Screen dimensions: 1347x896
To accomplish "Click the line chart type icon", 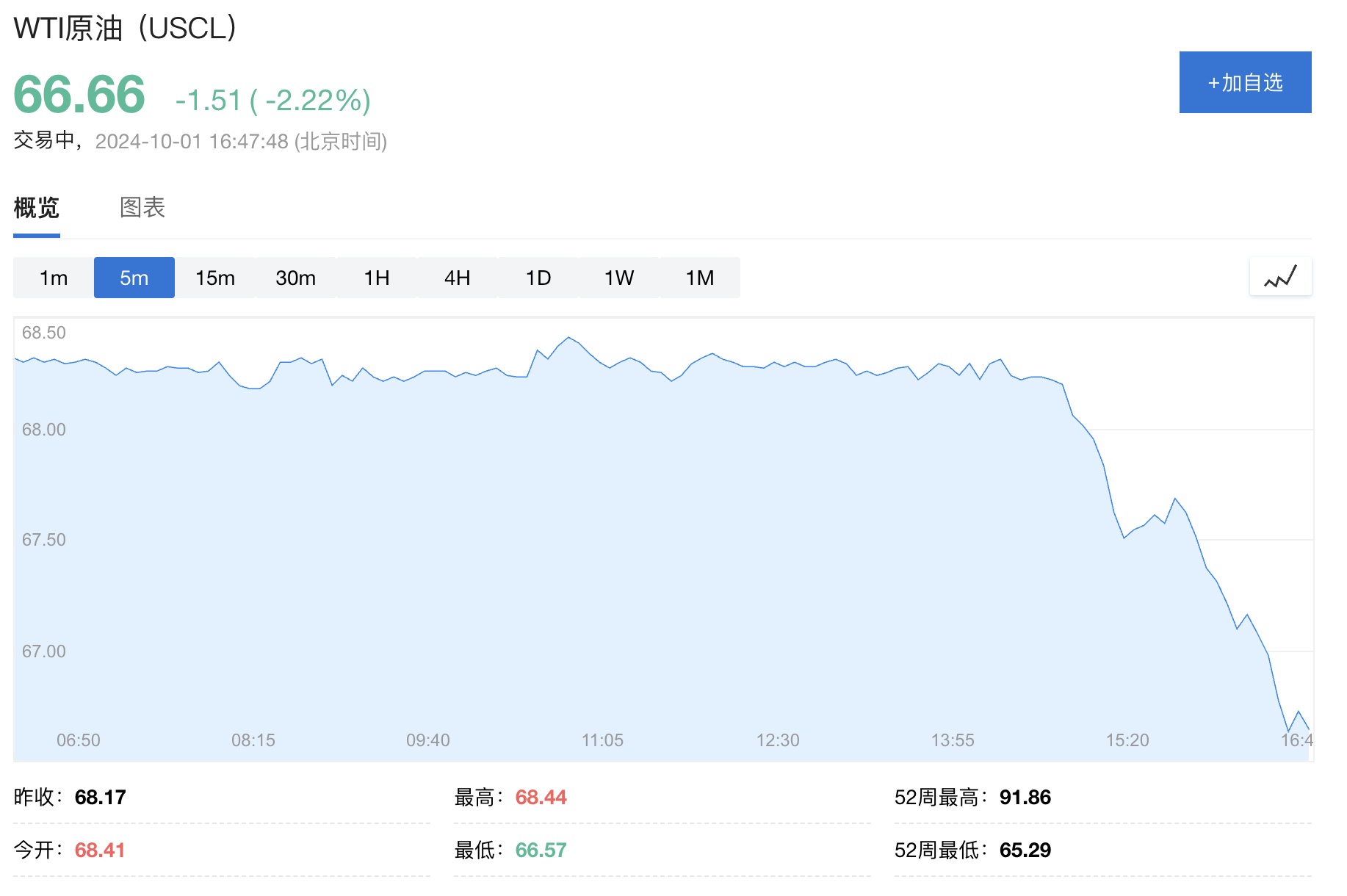I will click(1280, 277).
